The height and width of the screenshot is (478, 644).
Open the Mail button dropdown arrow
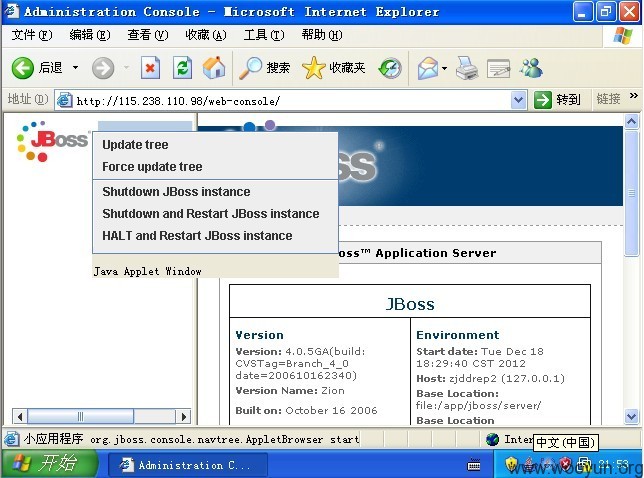coord(444,68)
